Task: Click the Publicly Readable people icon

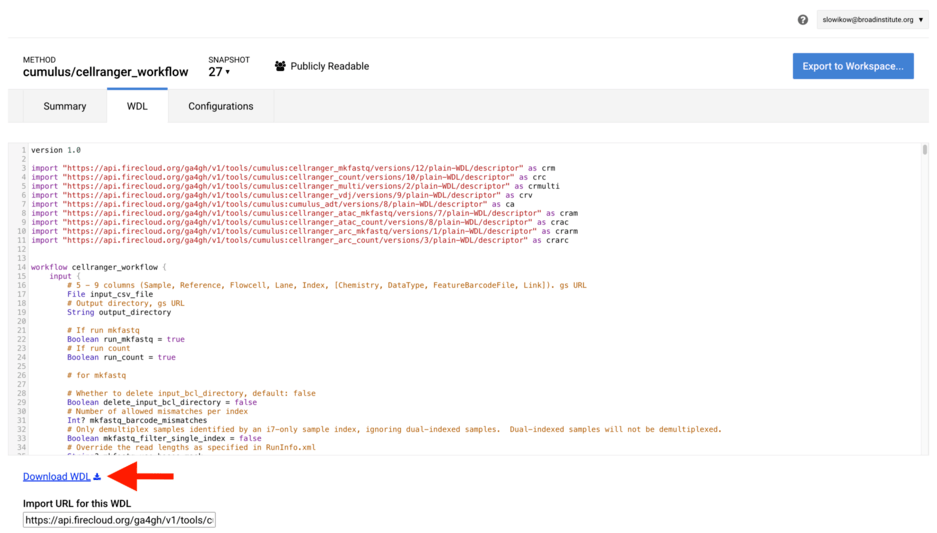Action: click(x=280, y=66)
